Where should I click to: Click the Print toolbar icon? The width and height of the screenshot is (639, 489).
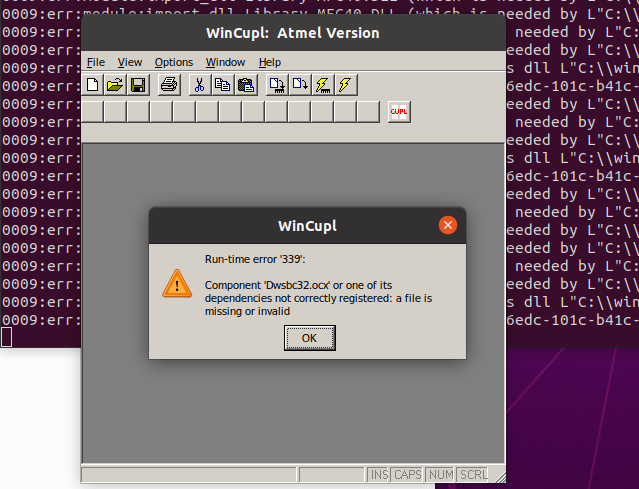(169, 85)
